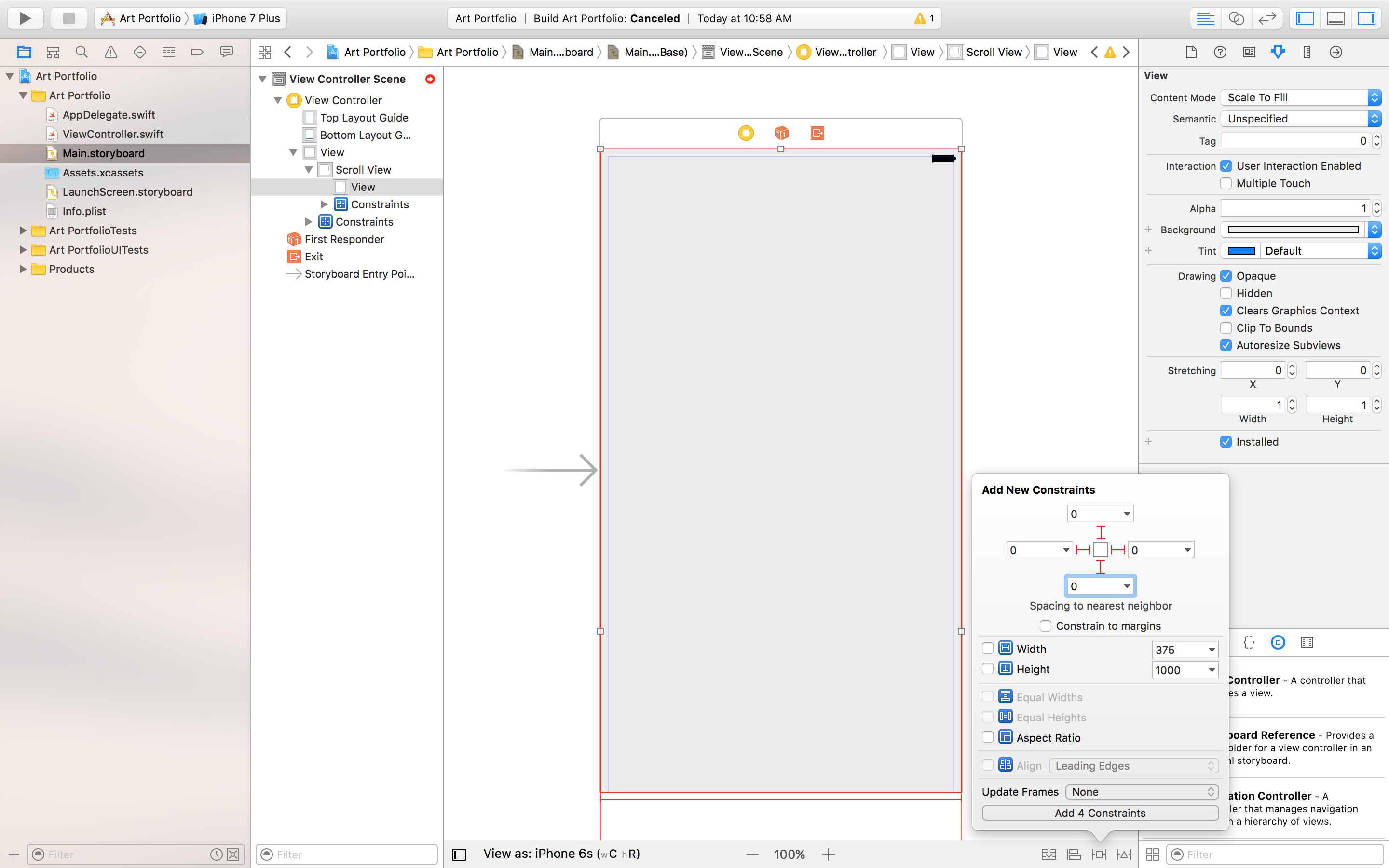Click the warning indicator in toolbar
The image size is (1389, 868).
[x=923, y=17]
